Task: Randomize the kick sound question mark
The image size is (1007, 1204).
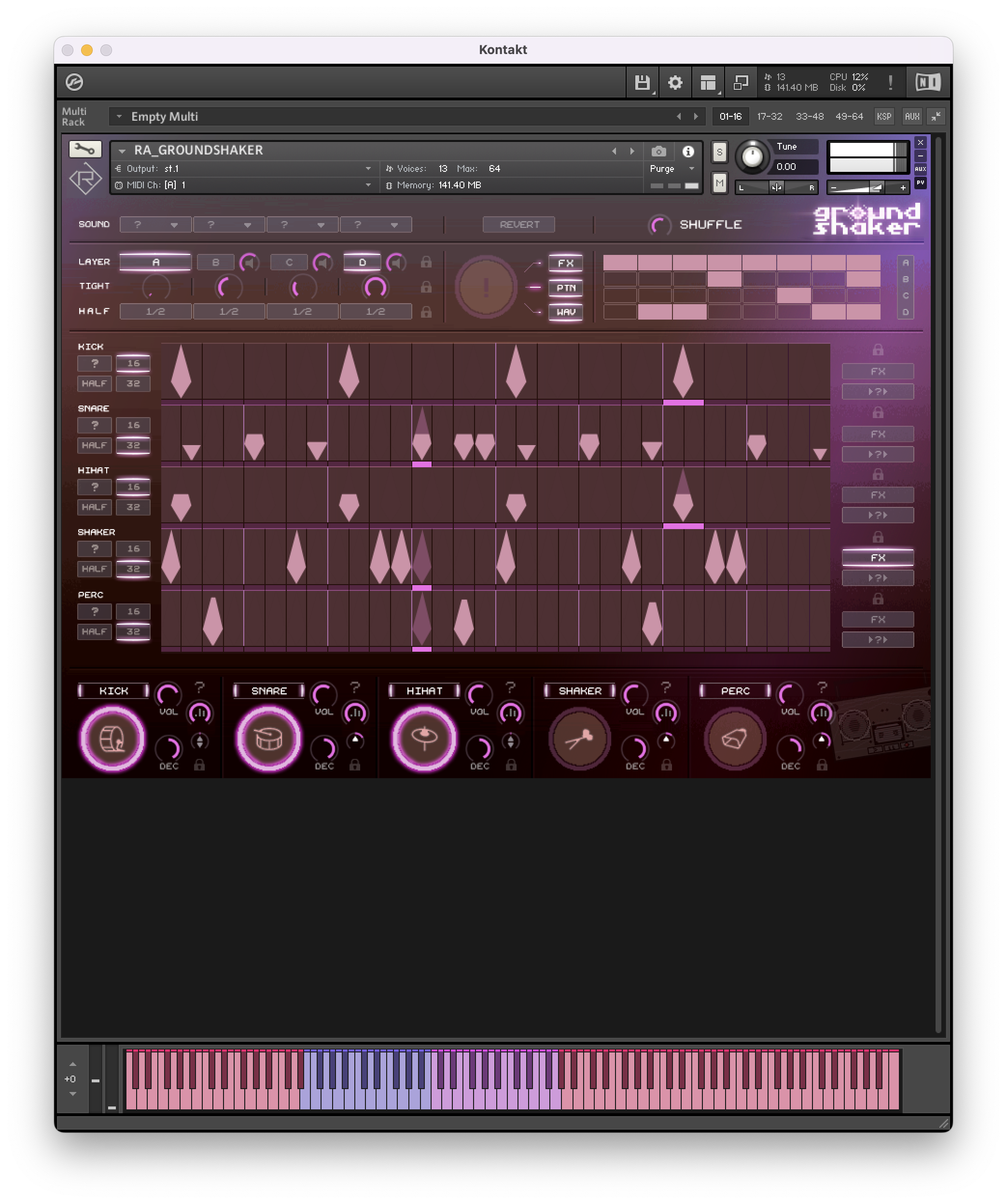Action: (199, 687)
